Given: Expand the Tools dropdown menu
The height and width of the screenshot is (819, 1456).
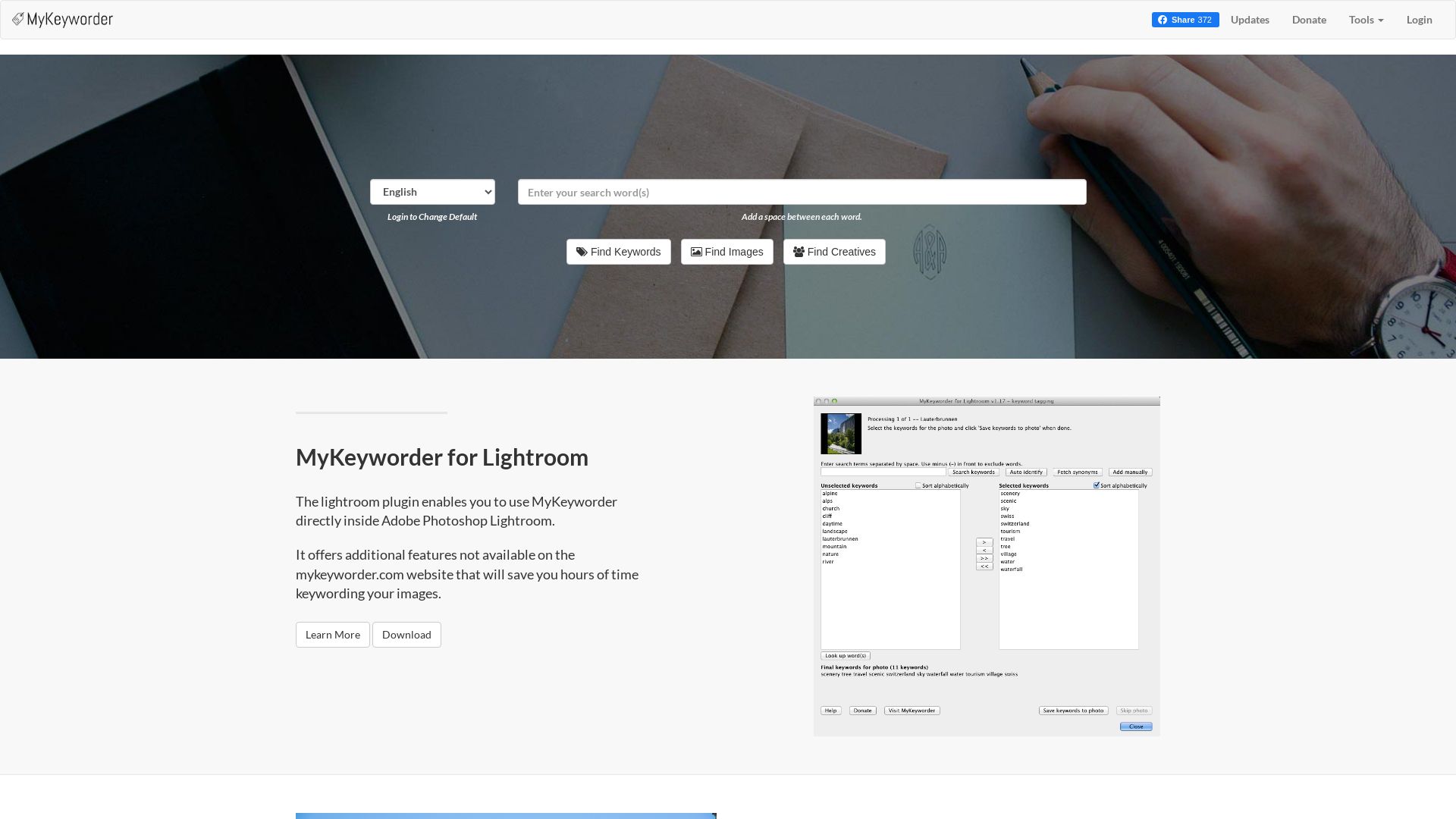Looking at the screenshot, I should pyautogui.click(x=1366, y=20).
